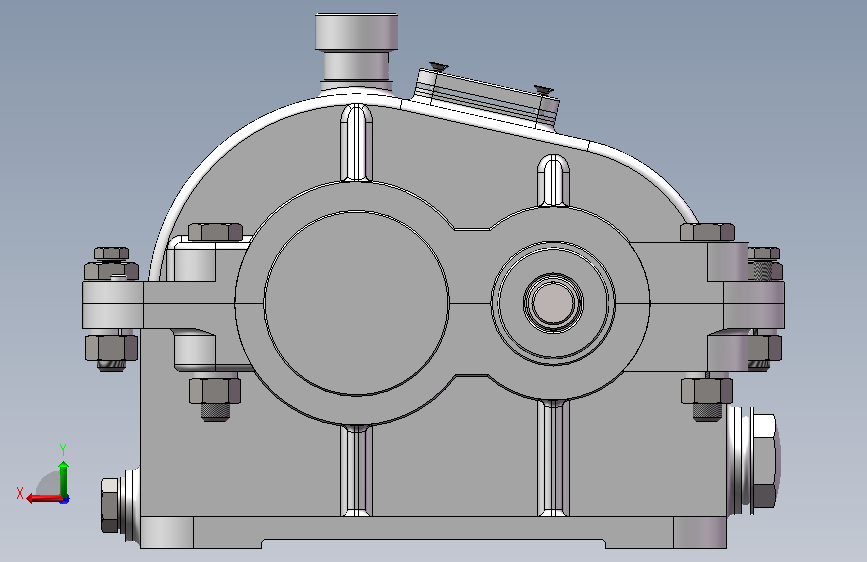
Task: Select the oil drain plug hex head at lower left
Action: (110, 506)
